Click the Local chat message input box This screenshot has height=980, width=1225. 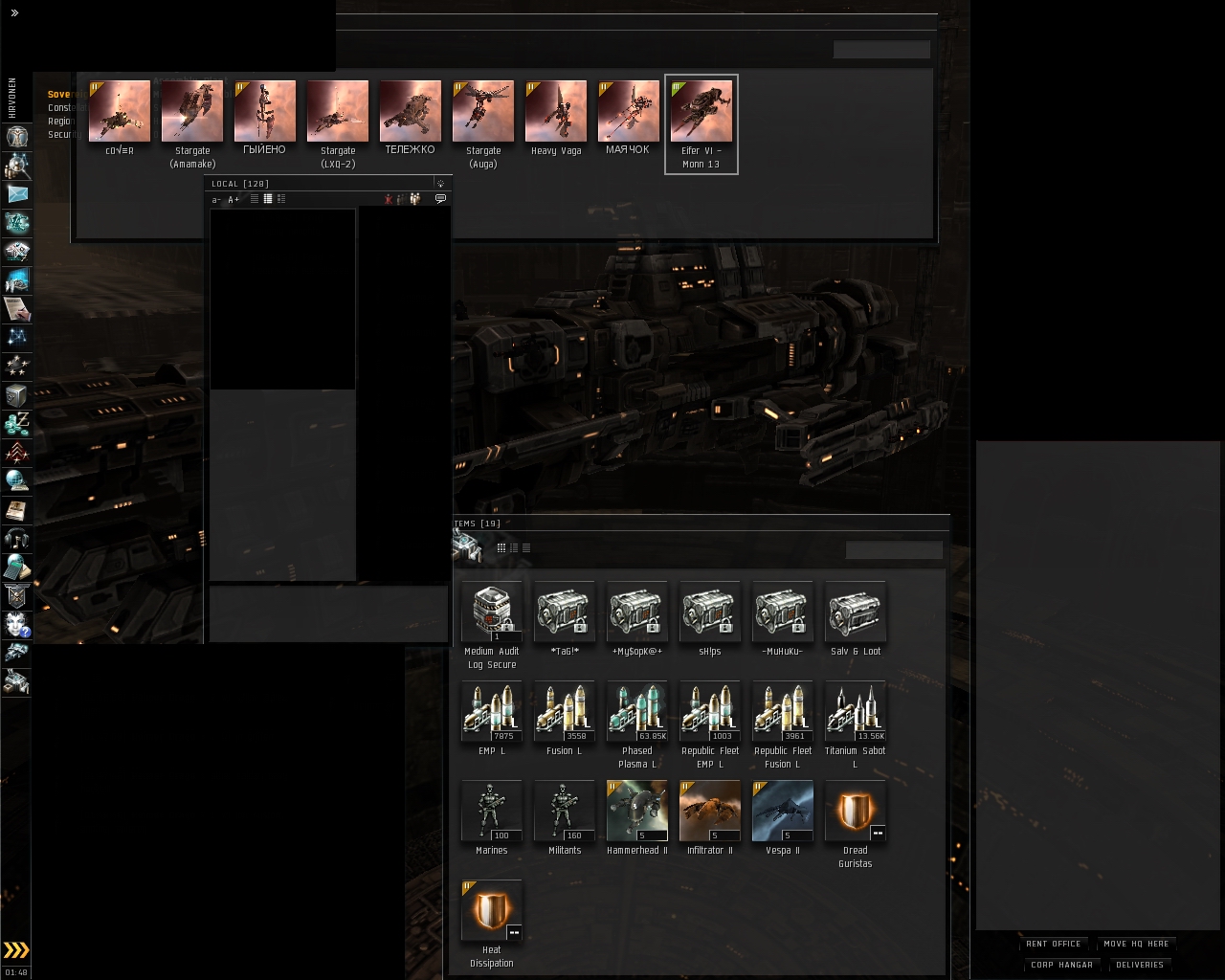coord(328,613)
